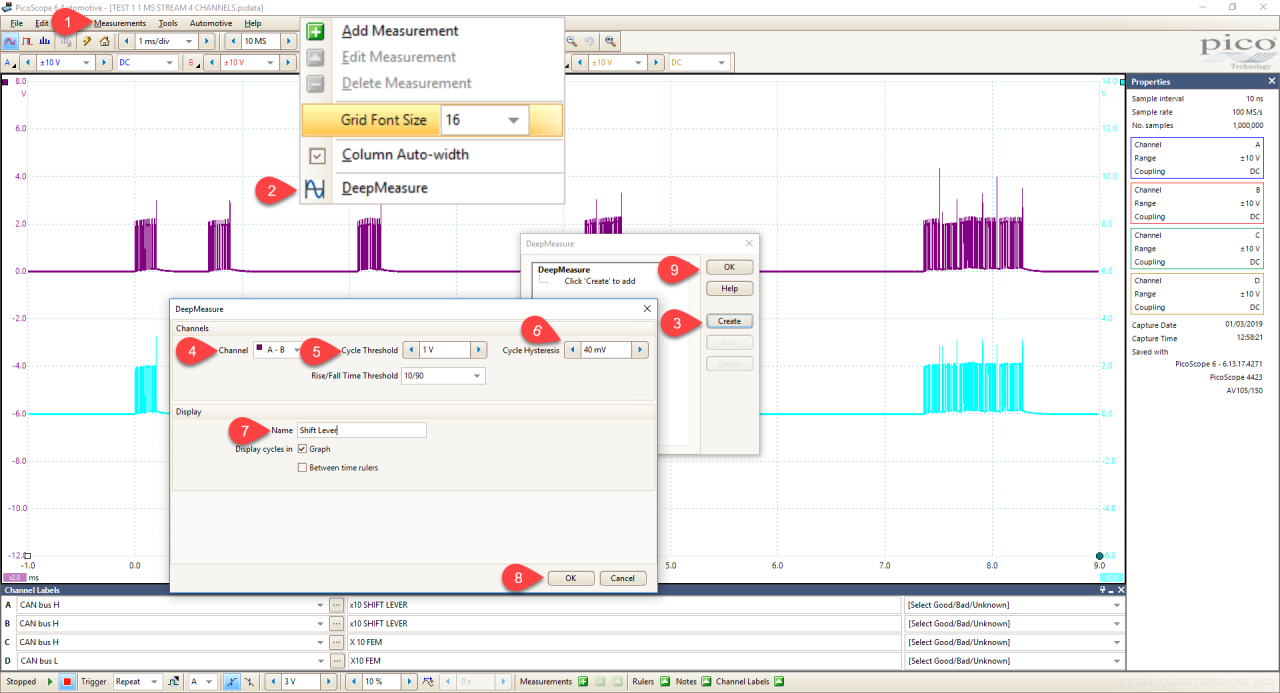The width and height of the screenshot is (1280, 693).
Task: Click green Add Measurement plus icon in menu
Action: point(316,31)
